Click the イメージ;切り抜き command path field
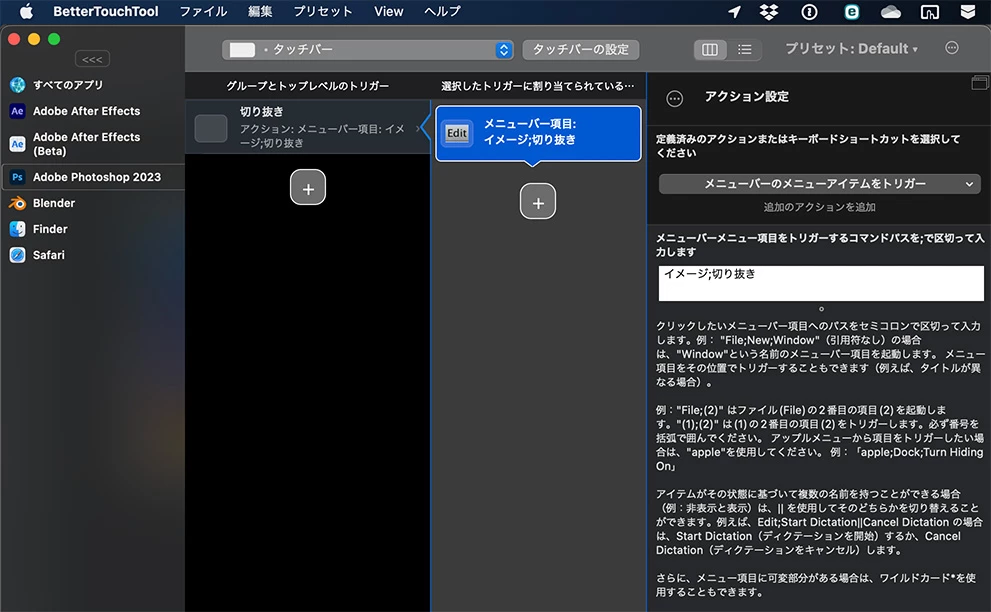 [820, 283]
